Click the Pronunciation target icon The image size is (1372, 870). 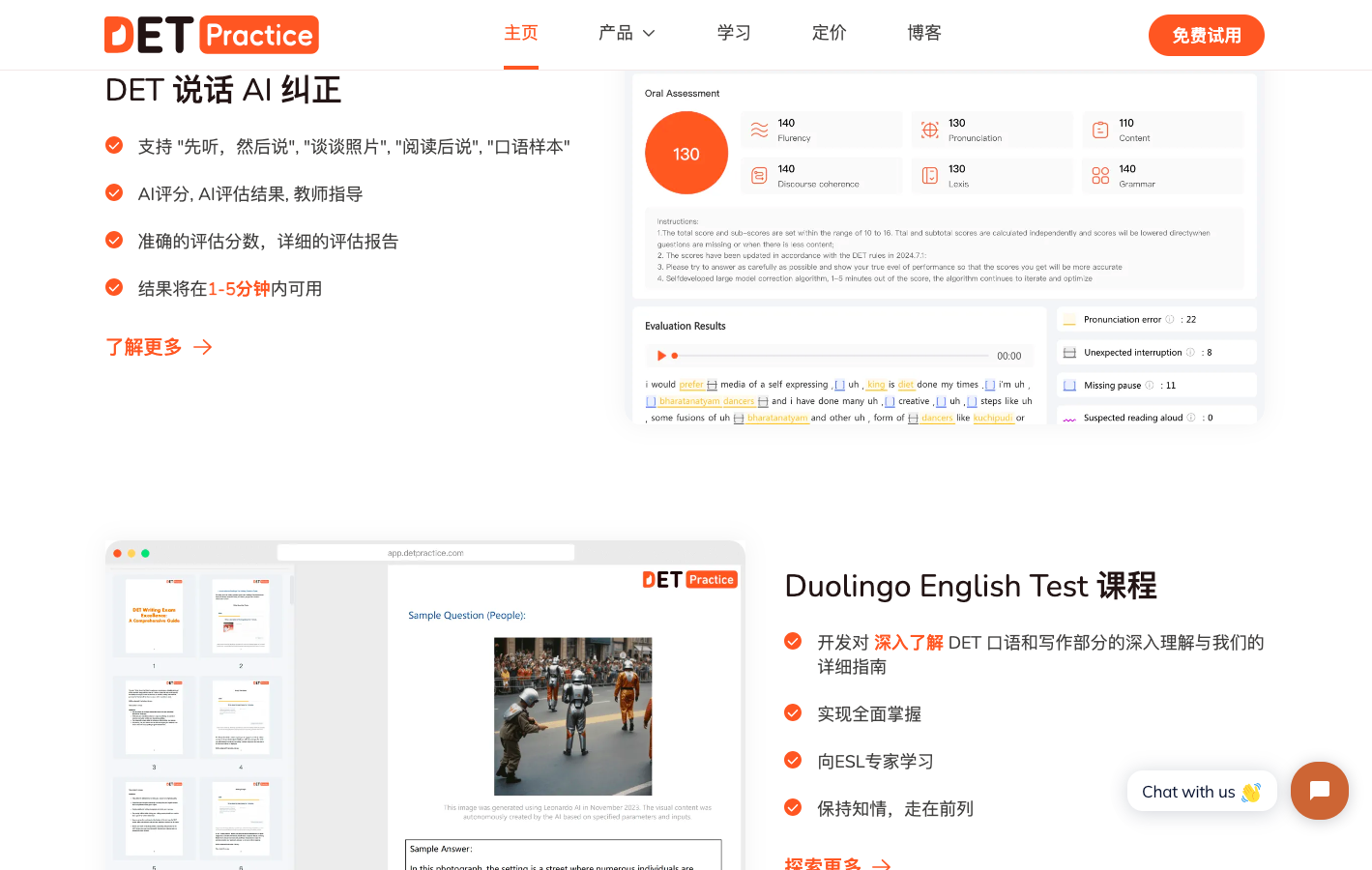click(930, 130)
